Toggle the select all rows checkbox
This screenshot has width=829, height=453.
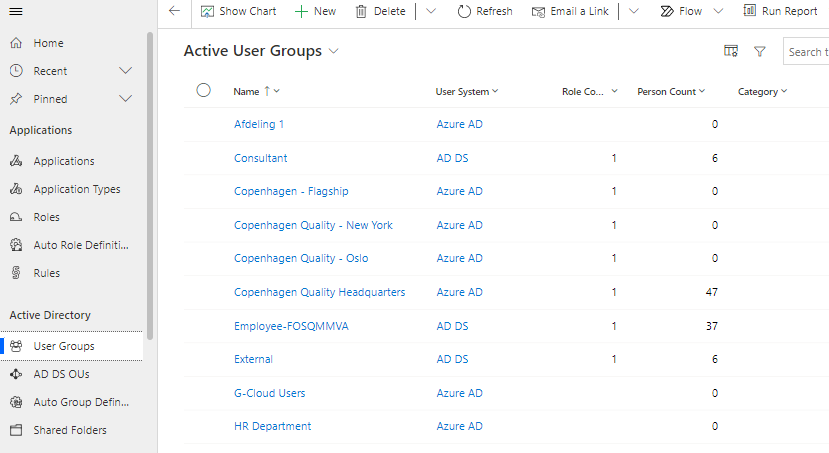pyautogui.click(x=204, y=91)
